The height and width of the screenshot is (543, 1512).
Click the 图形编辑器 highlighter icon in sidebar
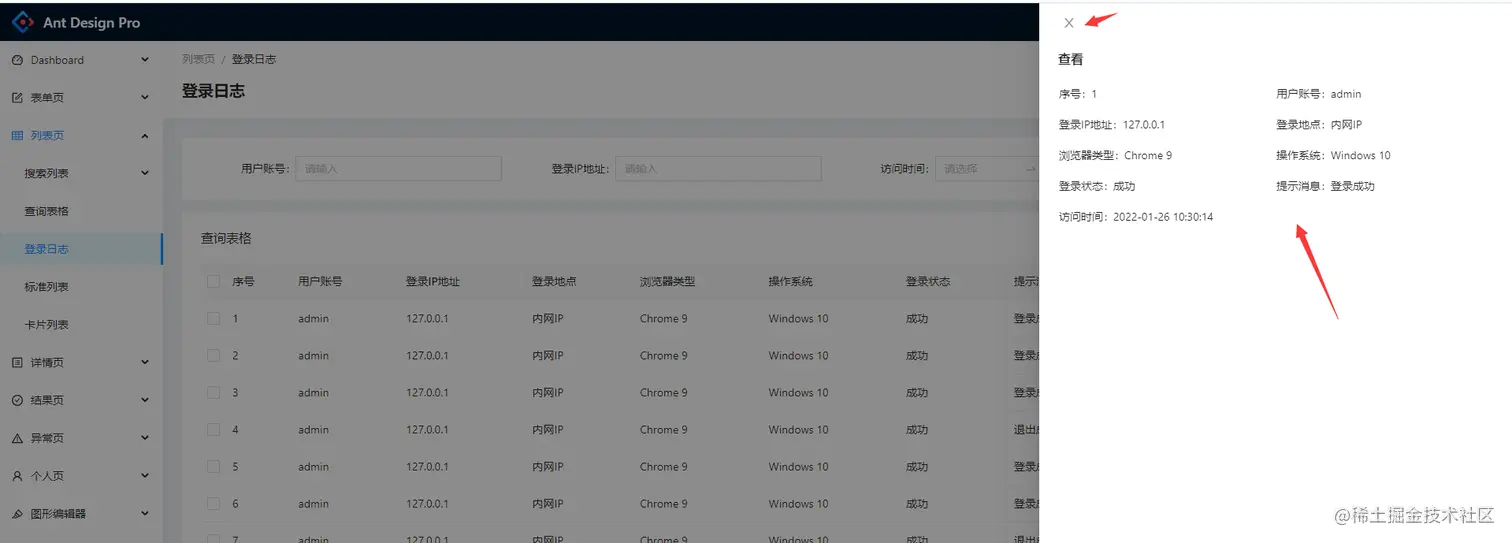click(x=17, y=514)
